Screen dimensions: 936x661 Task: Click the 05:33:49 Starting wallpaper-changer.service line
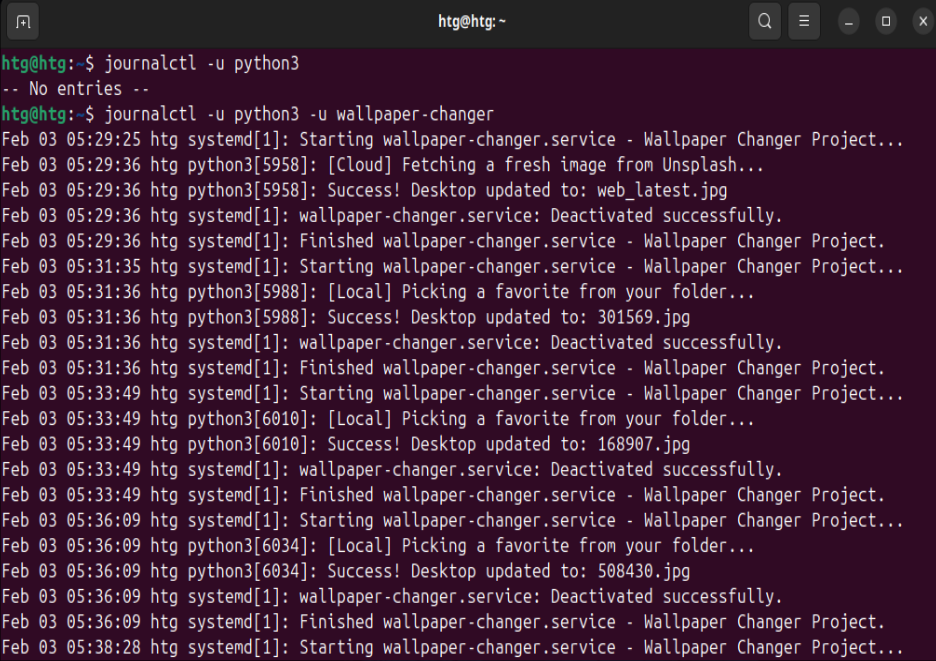pyautogui.click(x=452, y=393)
